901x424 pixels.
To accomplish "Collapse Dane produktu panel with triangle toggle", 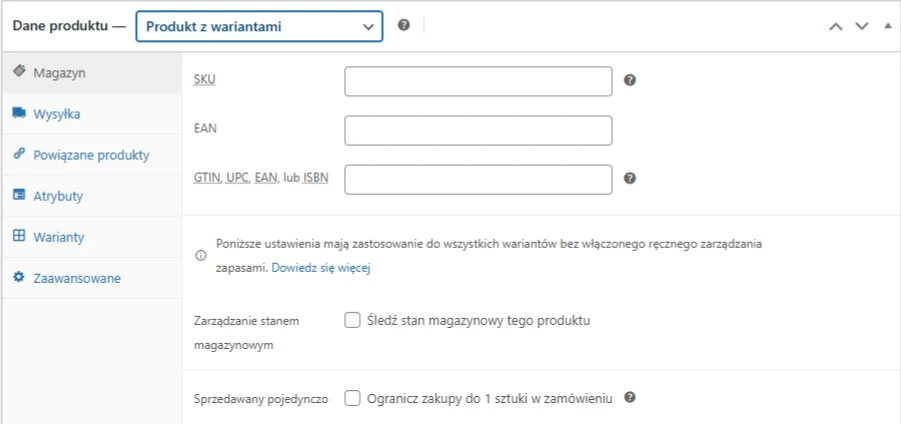I will point(887,26).
